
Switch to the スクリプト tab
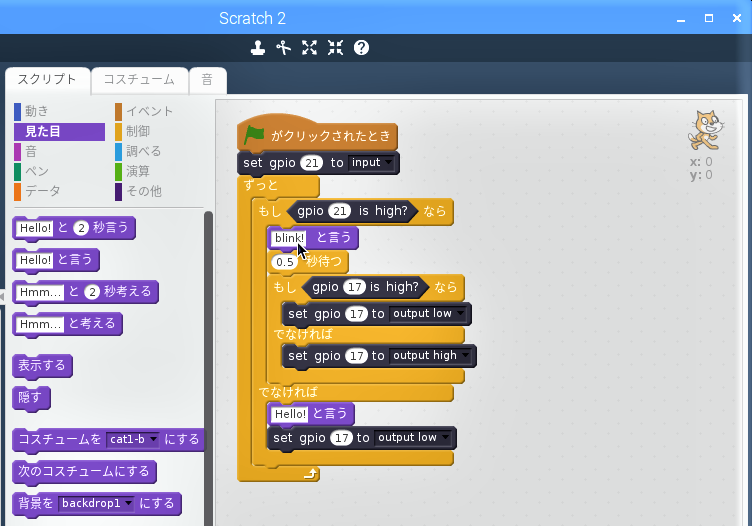(47, 80)
